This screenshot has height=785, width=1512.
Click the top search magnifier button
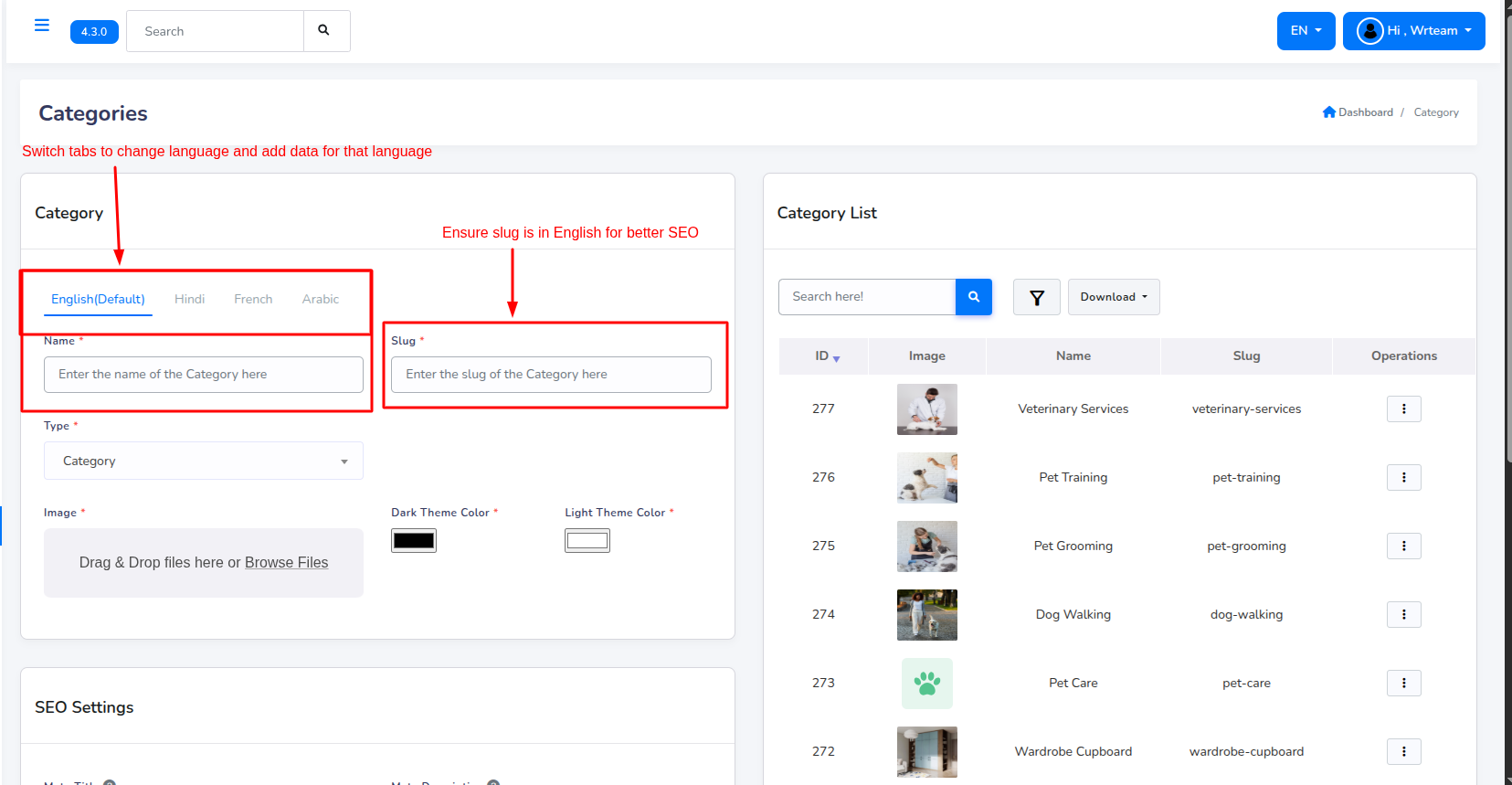(324, 31)
